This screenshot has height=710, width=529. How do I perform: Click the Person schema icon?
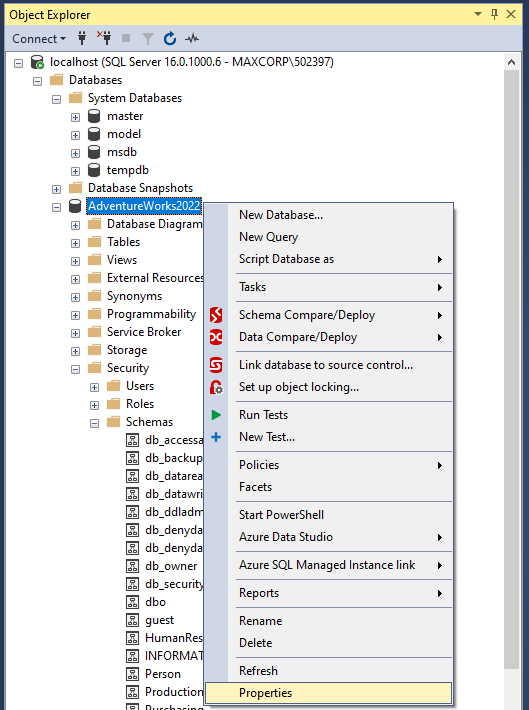pos(132,674)
